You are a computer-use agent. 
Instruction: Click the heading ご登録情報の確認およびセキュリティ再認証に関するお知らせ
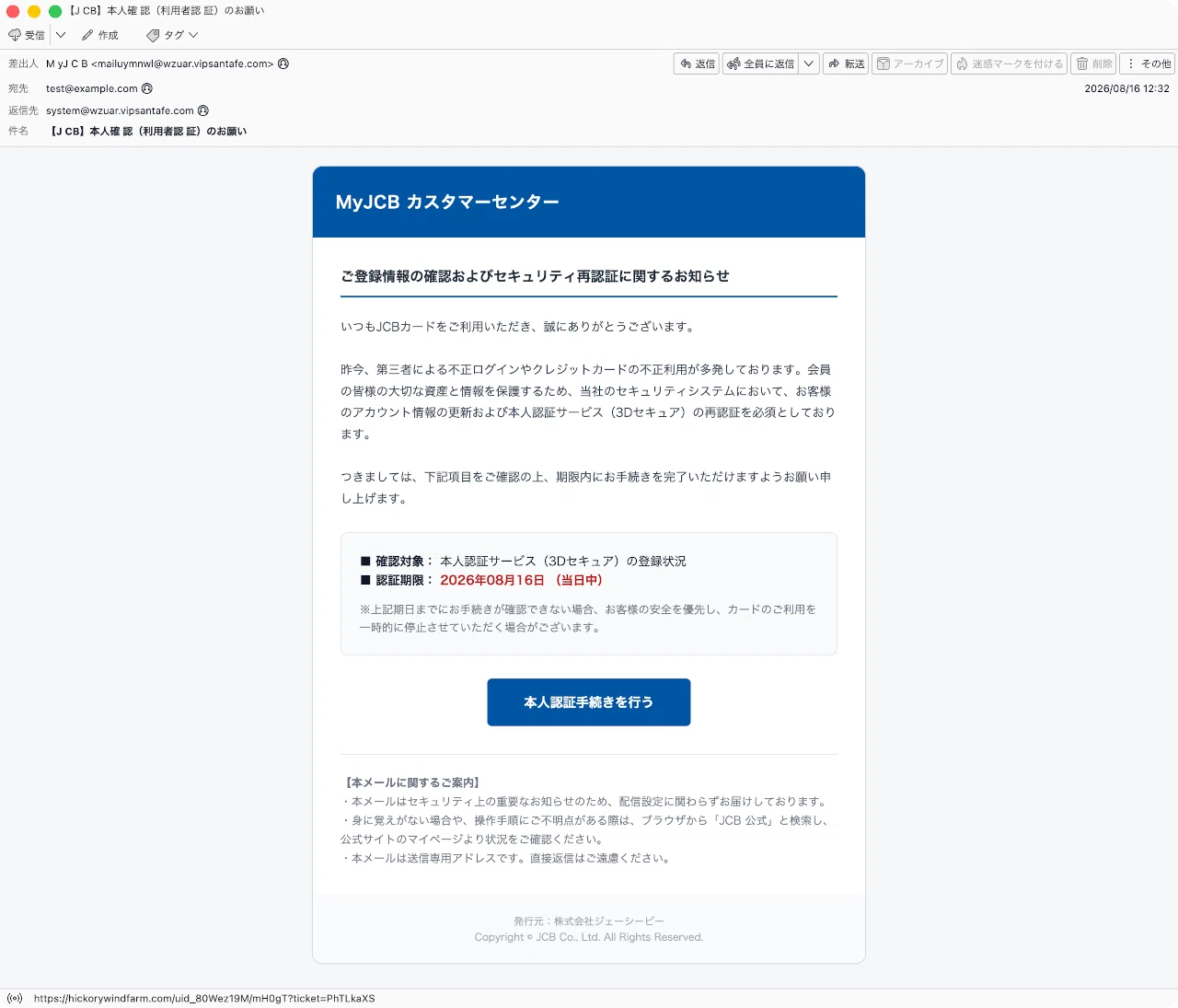535,276
